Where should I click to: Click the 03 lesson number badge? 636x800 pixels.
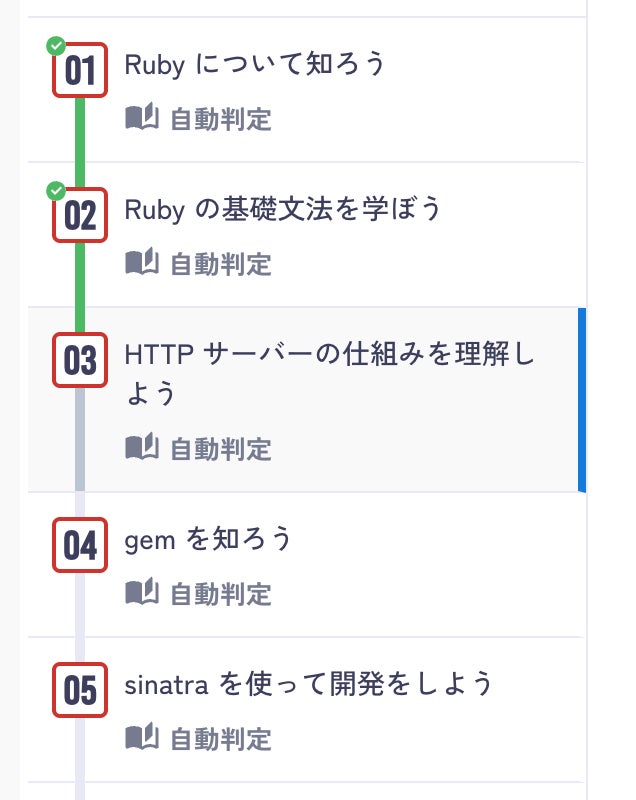coord(79,361)
